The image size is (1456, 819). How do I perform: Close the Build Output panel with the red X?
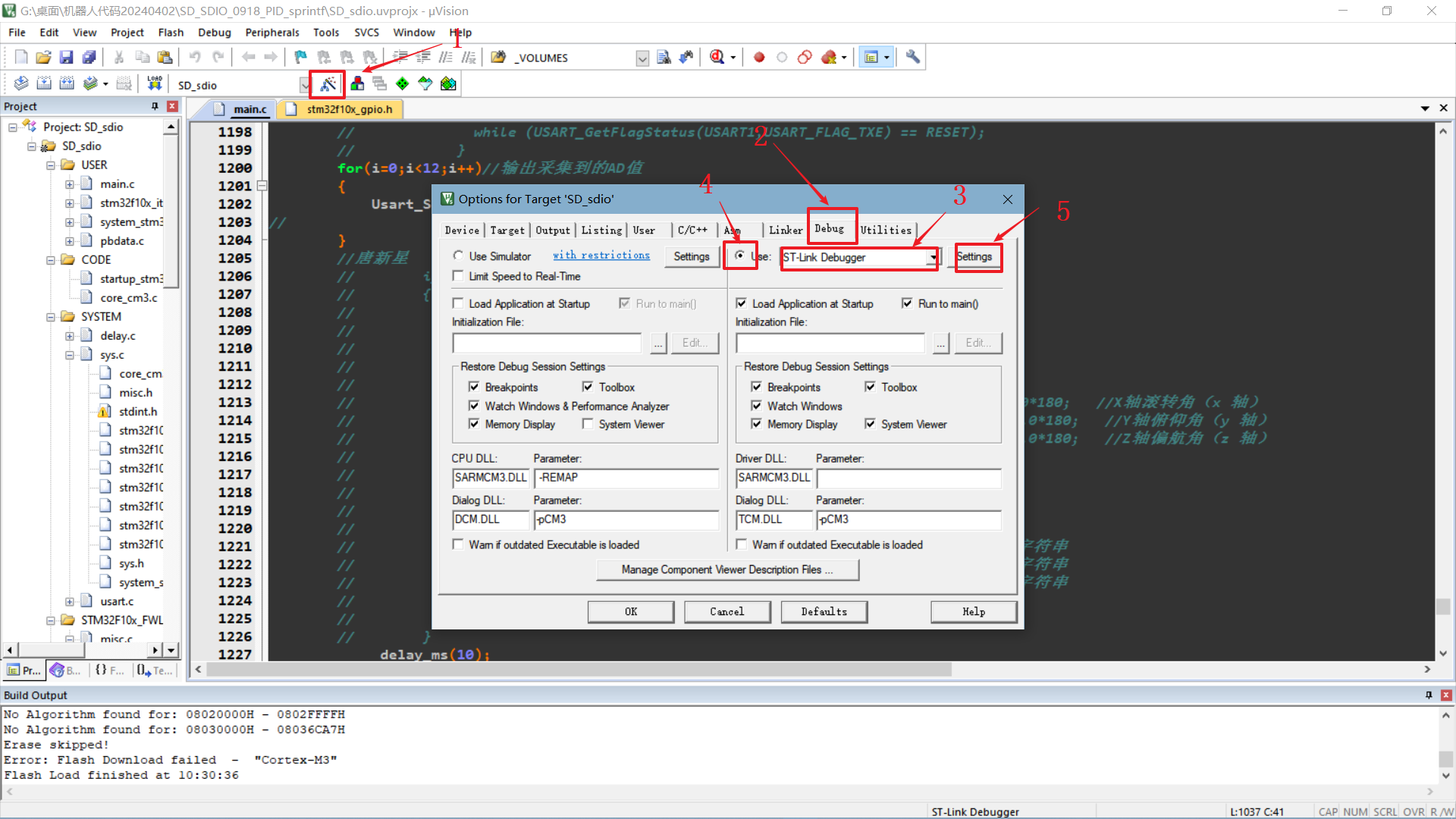pyautogui.click(x=1446, y=695)
